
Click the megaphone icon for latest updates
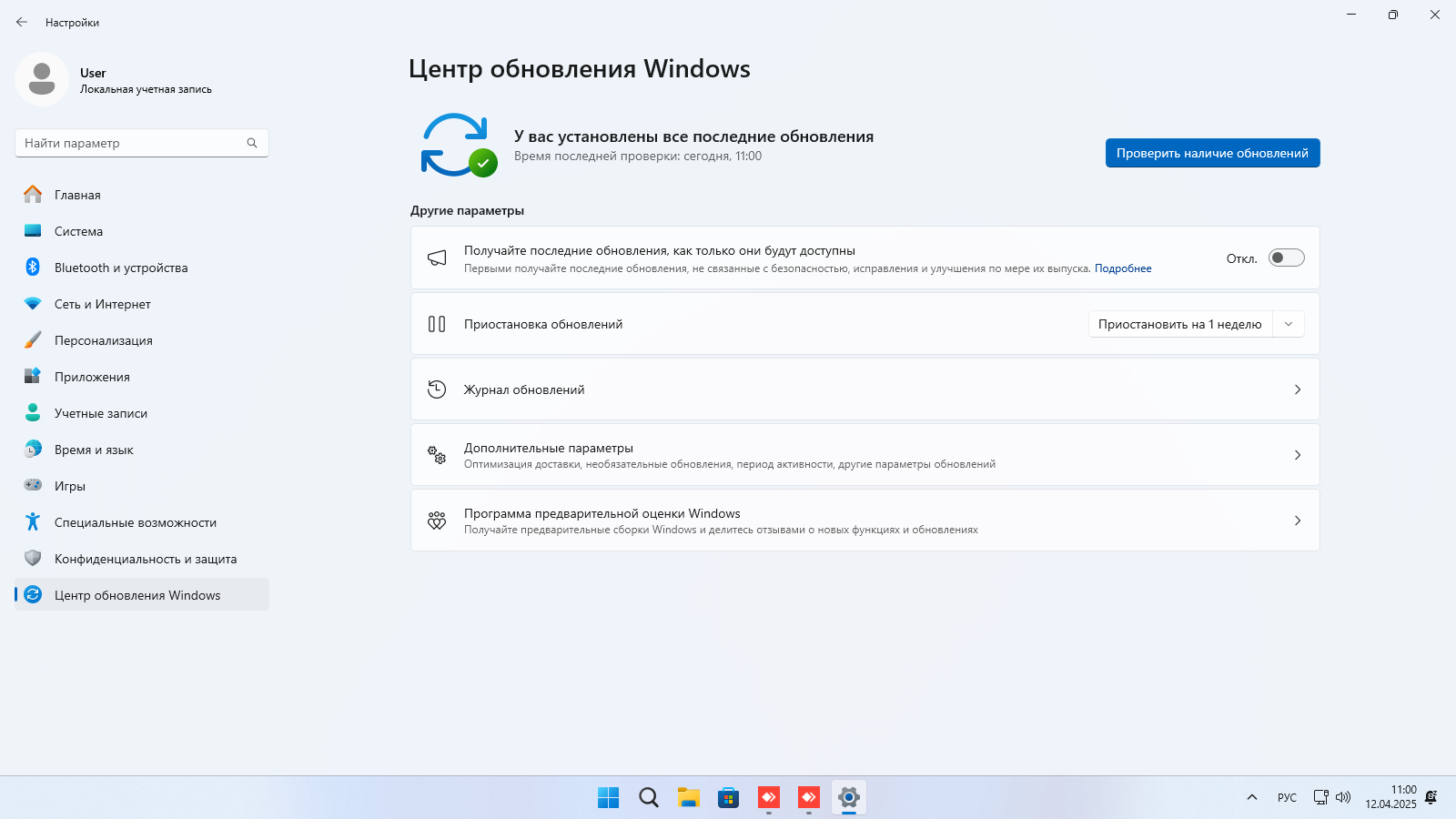click(437, 258)
